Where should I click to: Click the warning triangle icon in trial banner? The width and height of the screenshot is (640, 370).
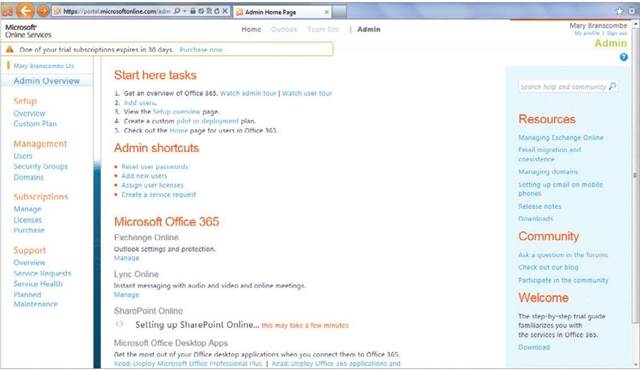click(10, 49)
